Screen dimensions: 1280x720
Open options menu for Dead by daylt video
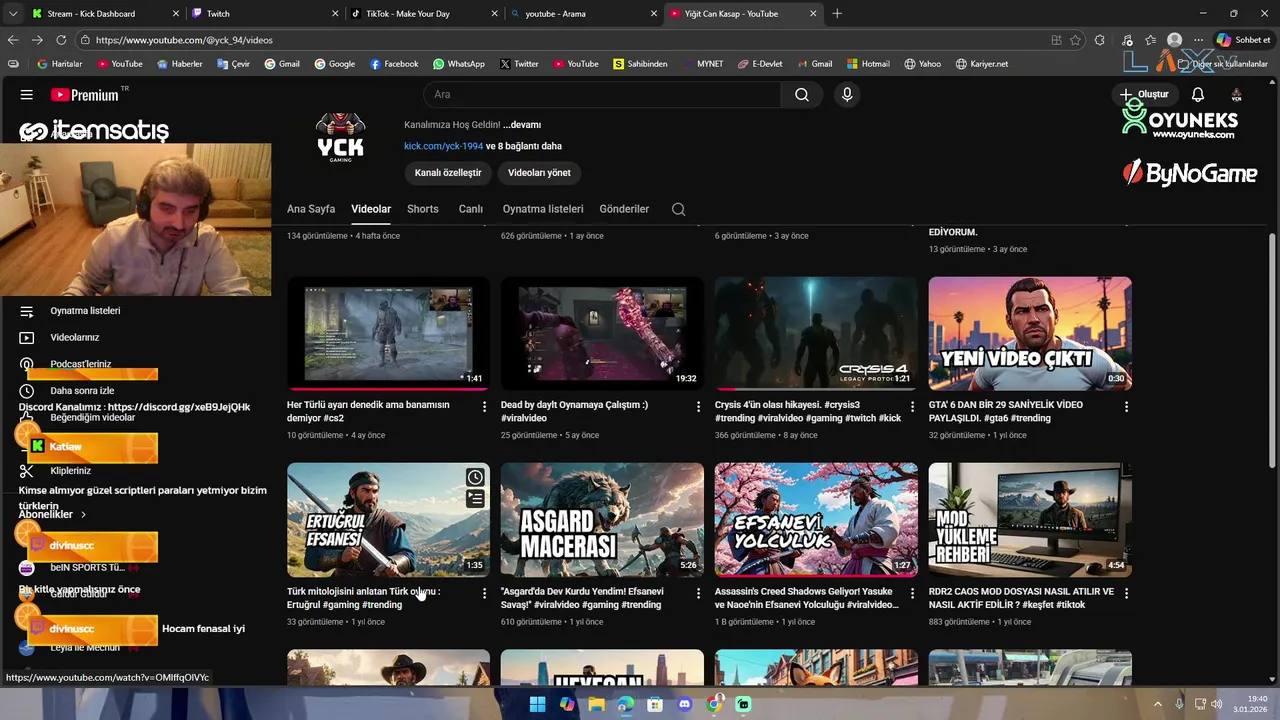pos(699,407)
